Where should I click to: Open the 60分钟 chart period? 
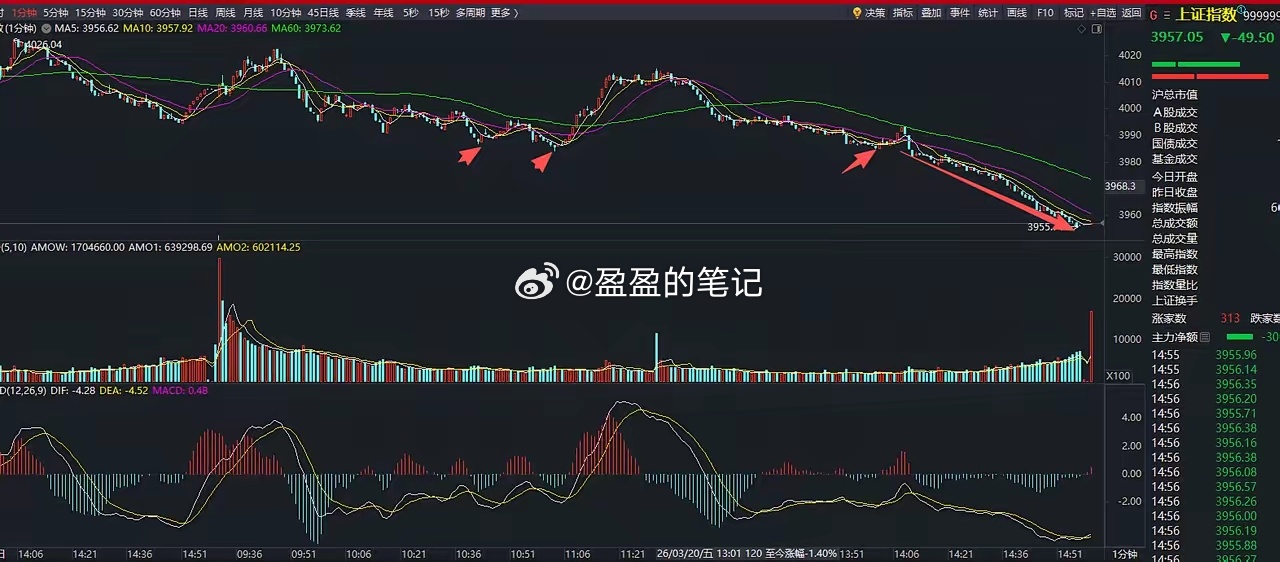click(164, 13)
